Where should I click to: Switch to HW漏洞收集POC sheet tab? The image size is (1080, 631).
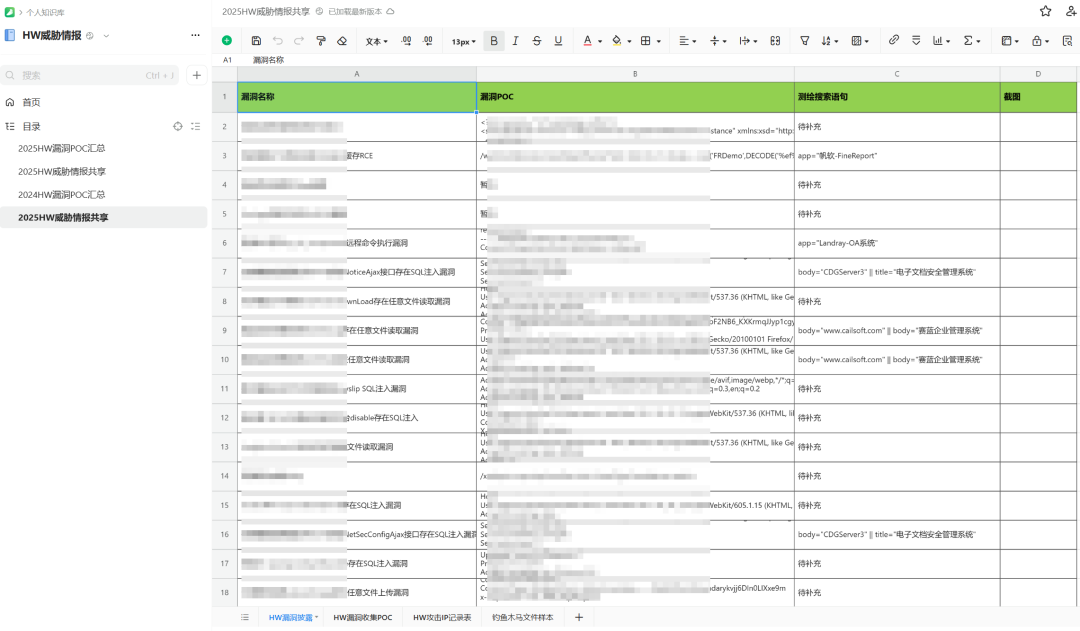[362, 617]
